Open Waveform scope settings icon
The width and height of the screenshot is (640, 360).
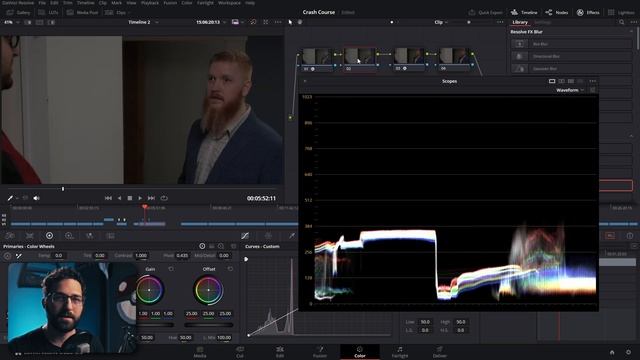(x=593, y=90)
